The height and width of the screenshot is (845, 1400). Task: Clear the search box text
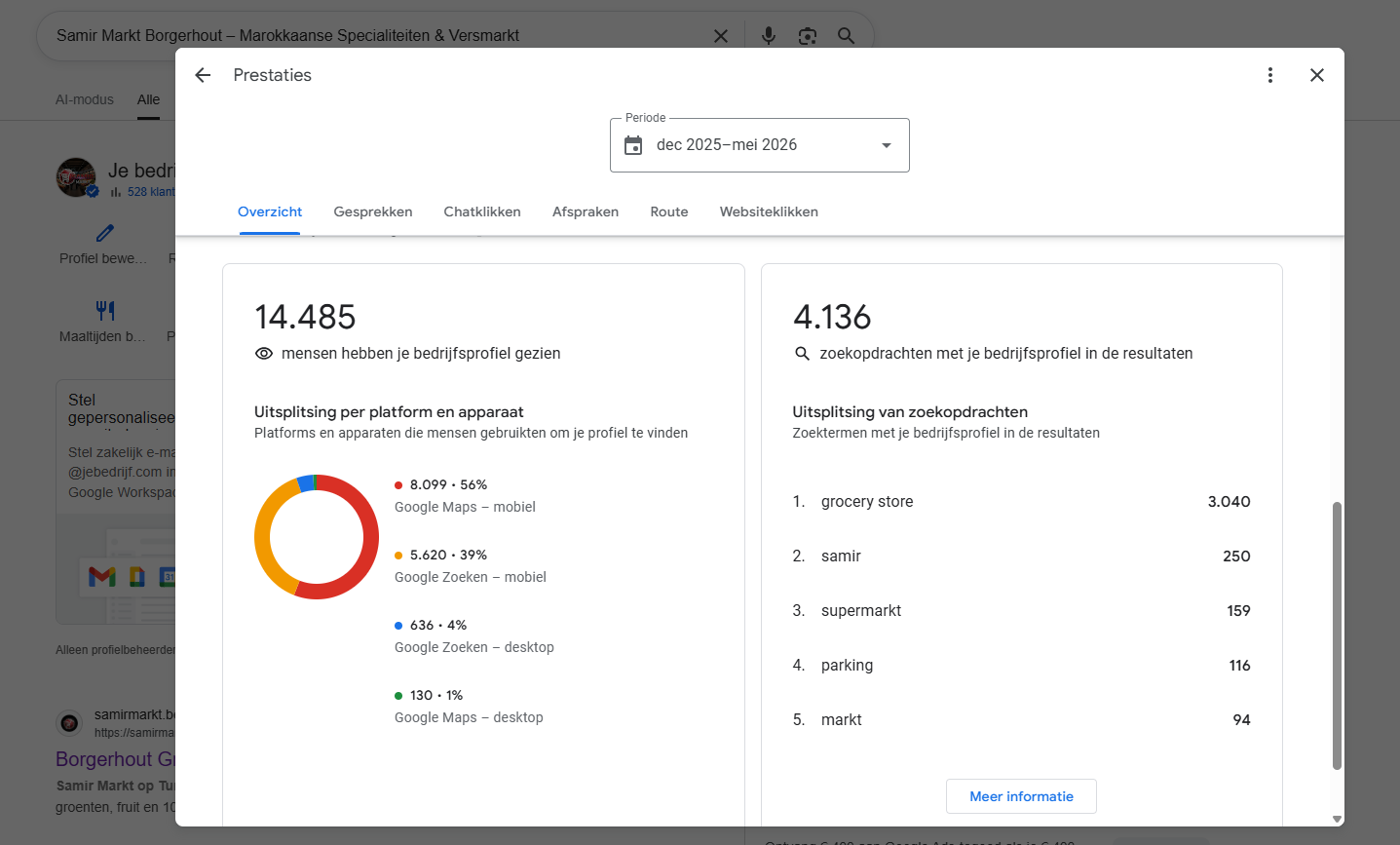(721, 36)
